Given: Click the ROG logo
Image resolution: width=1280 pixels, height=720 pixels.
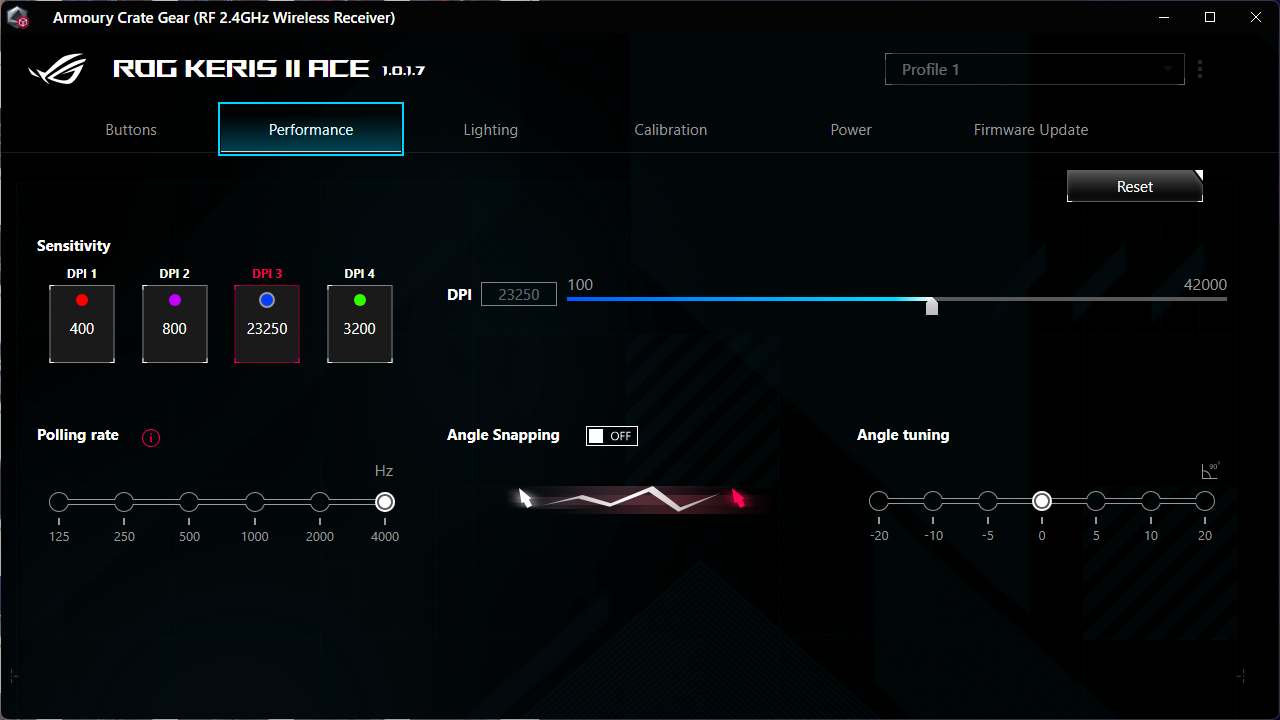Looking at the screenshot, I should tap(58, 69).
